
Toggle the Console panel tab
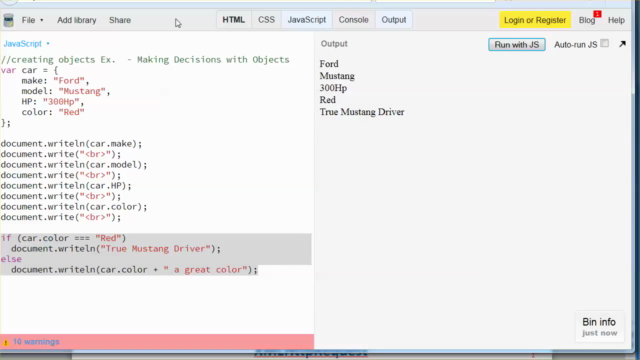(353, 20)
